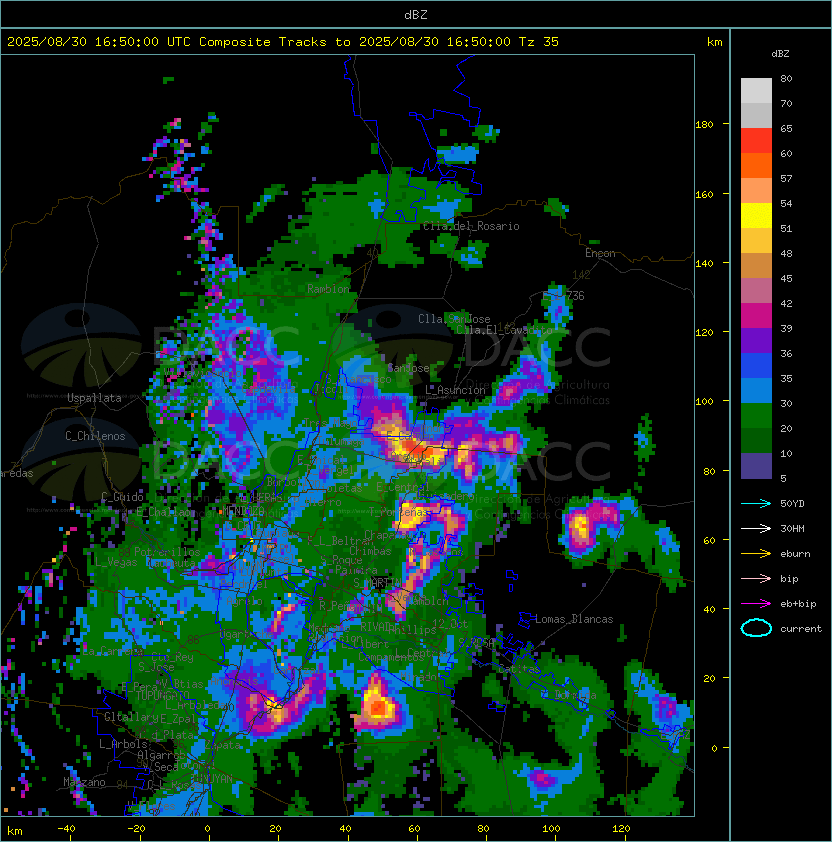Click the legend value '65' beside the color scale
Image resolution: width=832 pixels, height=842 pixels.
click(x=786, y=128)
